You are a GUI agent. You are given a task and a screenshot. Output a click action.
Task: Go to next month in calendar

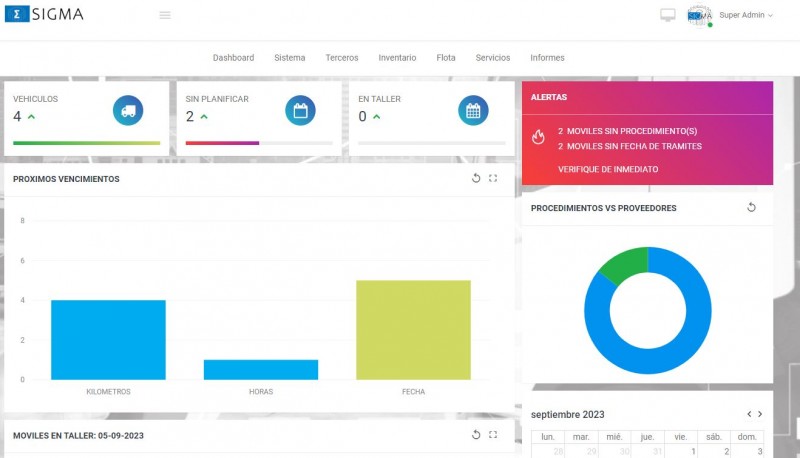[760, 414]
